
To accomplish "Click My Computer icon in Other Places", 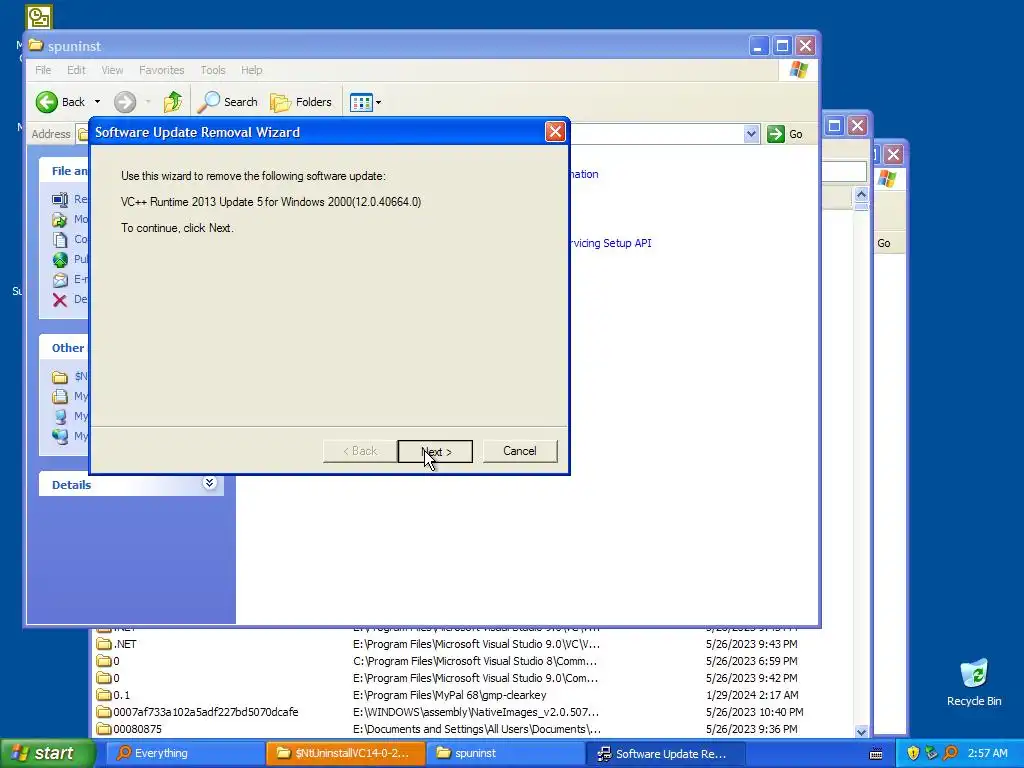I will point(60,416).
